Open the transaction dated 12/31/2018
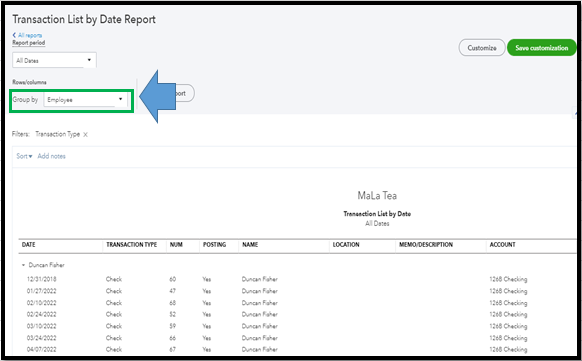Screen dimensions: 582x361 [x=42, y=279]
